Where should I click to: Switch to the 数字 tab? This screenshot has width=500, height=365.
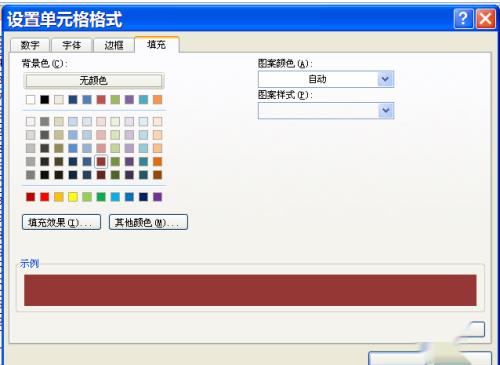pos(30,45)
